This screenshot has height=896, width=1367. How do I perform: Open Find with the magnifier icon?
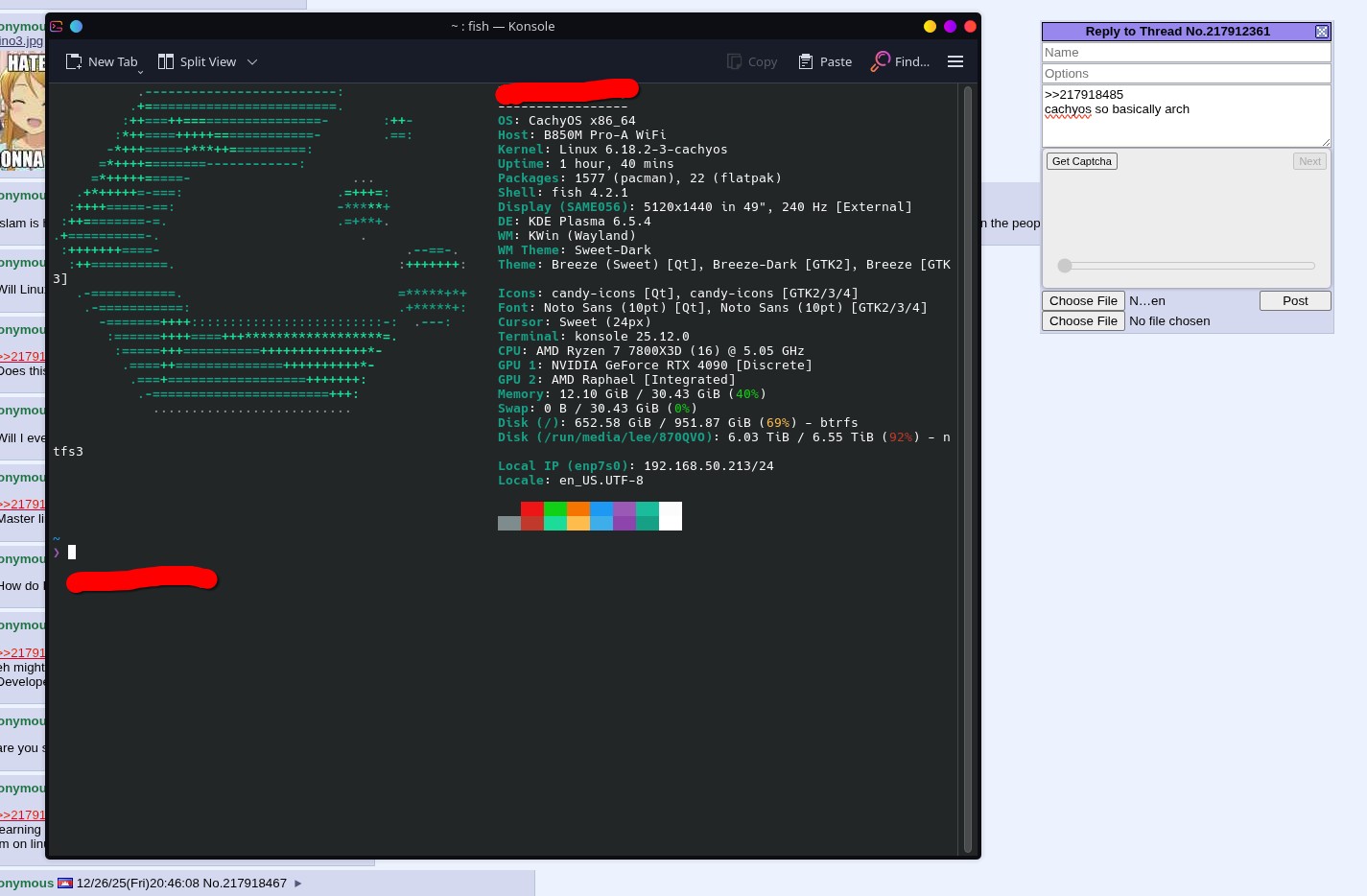tap(880, 61)
